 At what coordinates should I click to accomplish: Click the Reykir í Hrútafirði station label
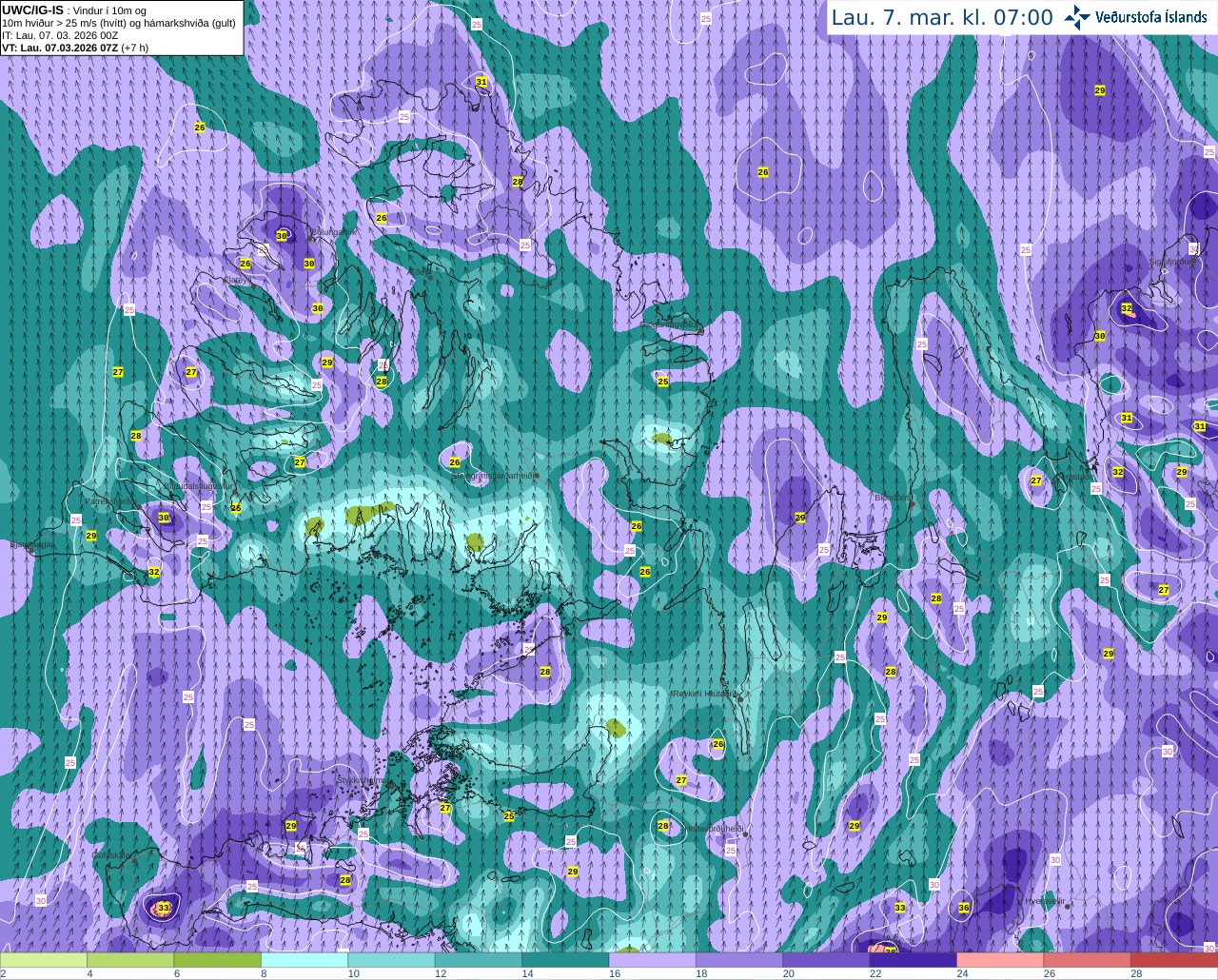[706, 694]
